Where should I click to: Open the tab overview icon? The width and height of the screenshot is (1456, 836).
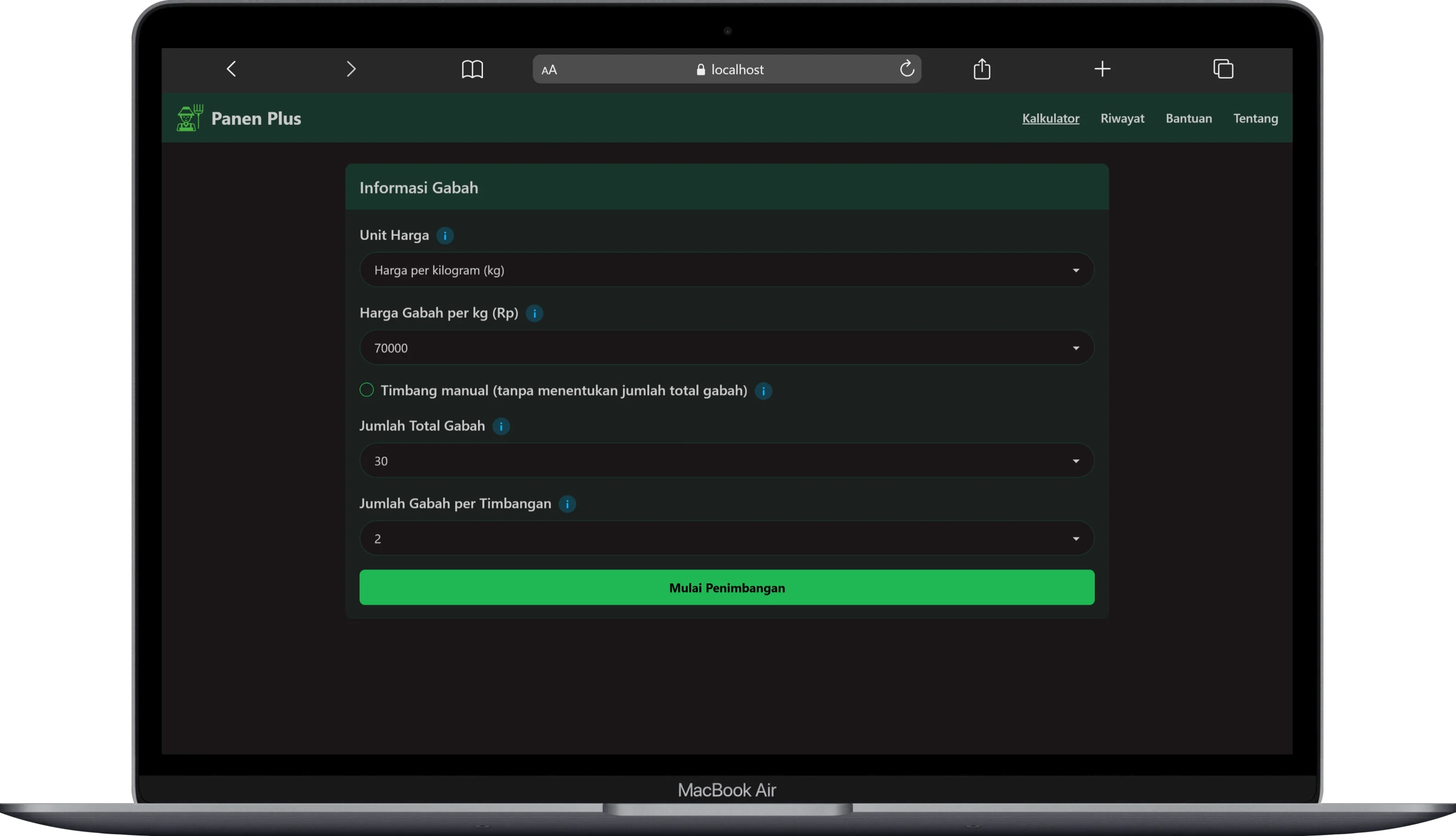tap(1224, 68)
